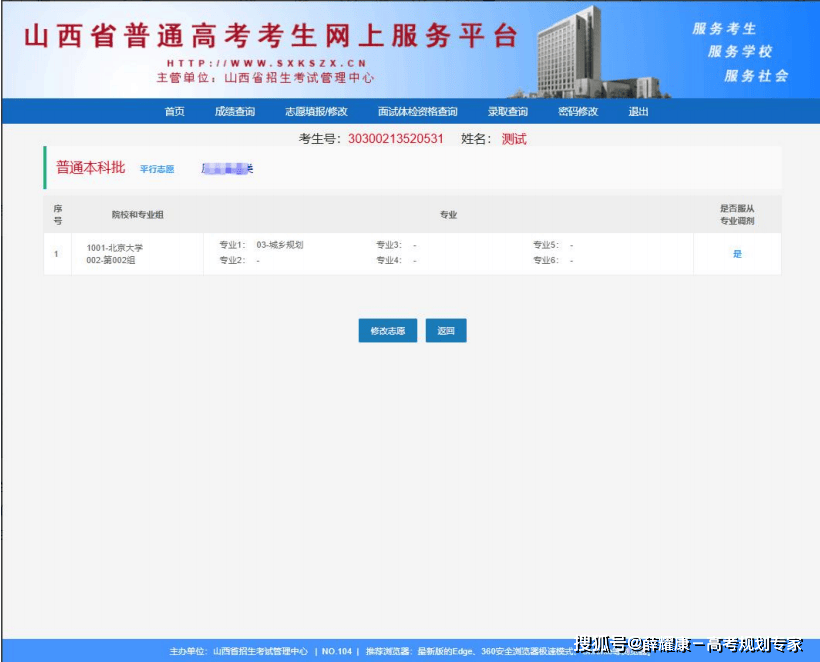Click the 专业3 label
Image resolution: width=820 pixels, height=662 pixels.
(x=389, y=245)
